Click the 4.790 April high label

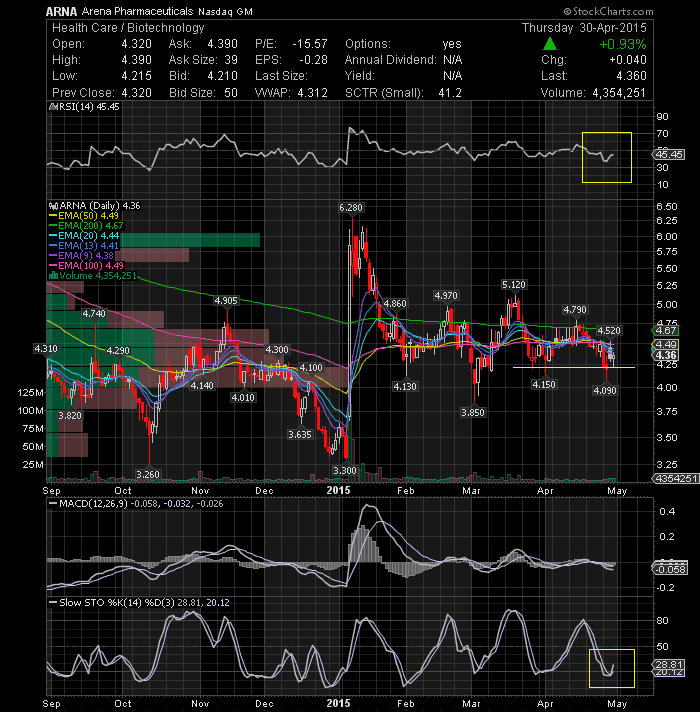575,310
